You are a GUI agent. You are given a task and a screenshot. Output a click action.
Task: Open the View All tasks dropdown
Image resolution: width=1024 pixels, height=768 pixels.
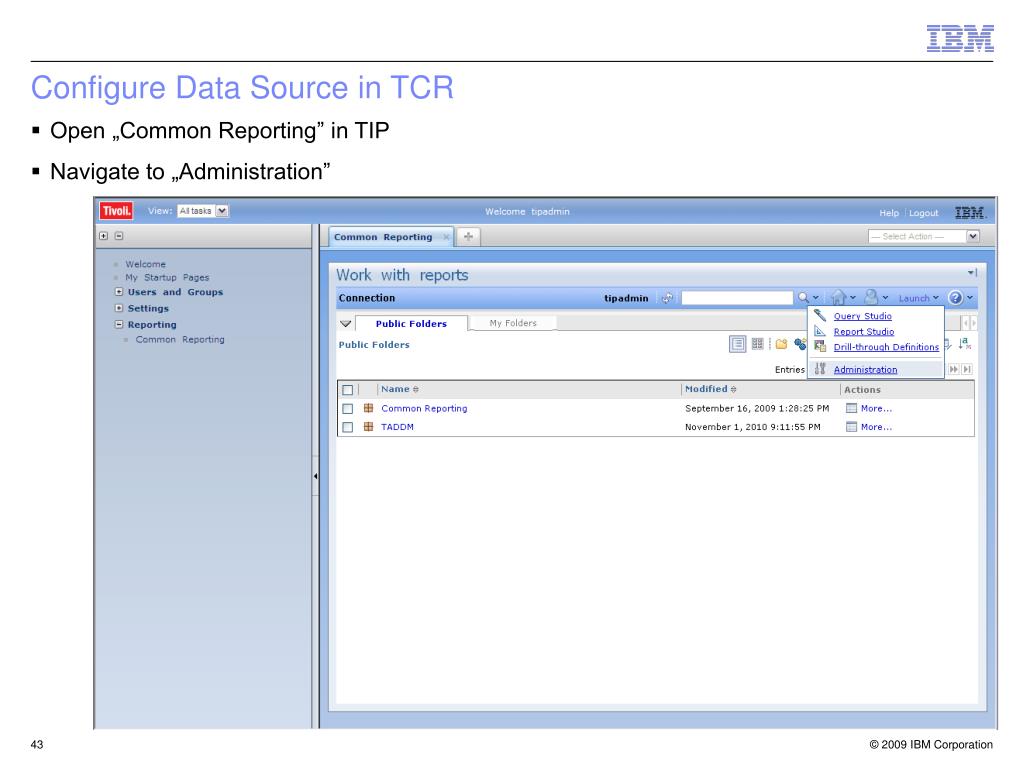click(x=203, y=211)
